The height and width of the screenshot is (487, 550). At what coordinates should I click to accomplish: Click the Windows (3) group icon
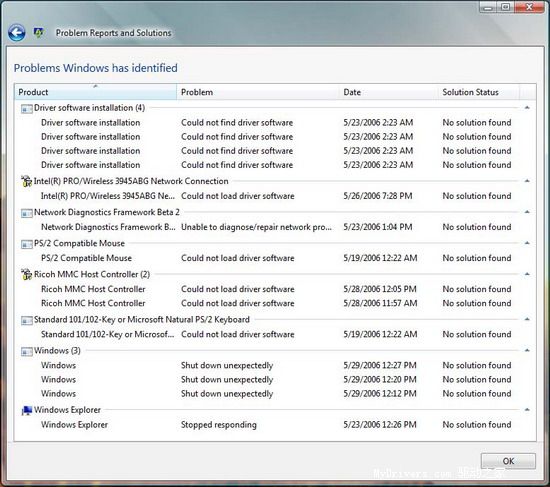pyautogui.click(x=27, y=351)
